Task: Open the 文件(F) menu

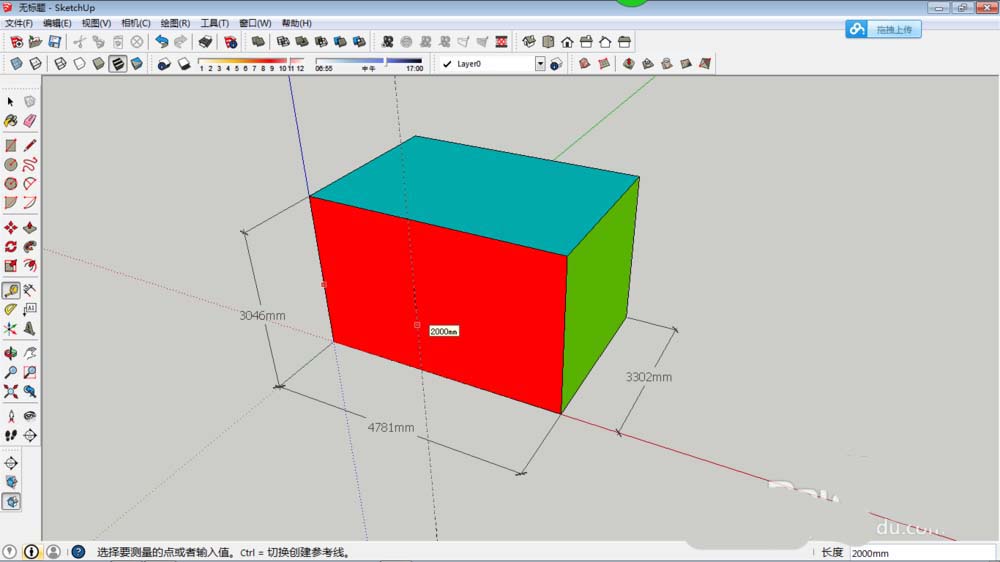Action: tap(18, 23)
